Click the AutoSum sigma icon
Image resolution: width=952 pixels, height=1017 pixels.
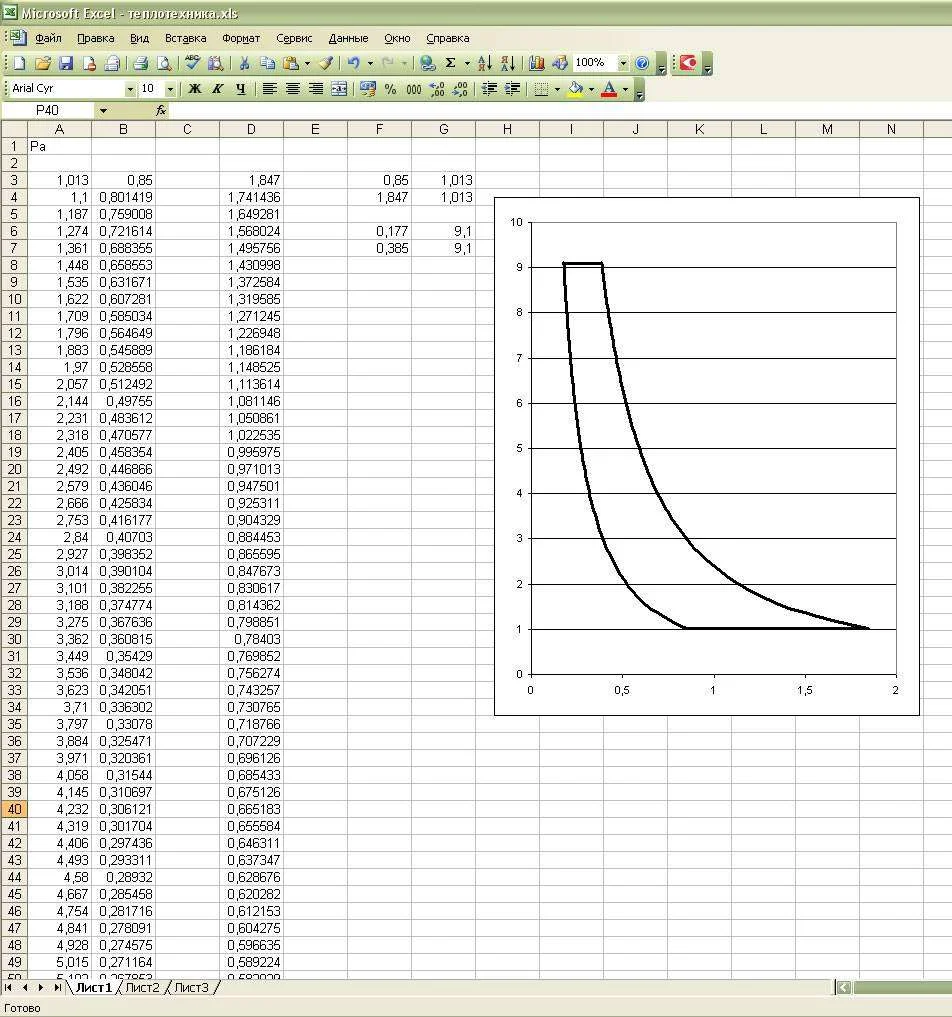click(x=451, y=63)
